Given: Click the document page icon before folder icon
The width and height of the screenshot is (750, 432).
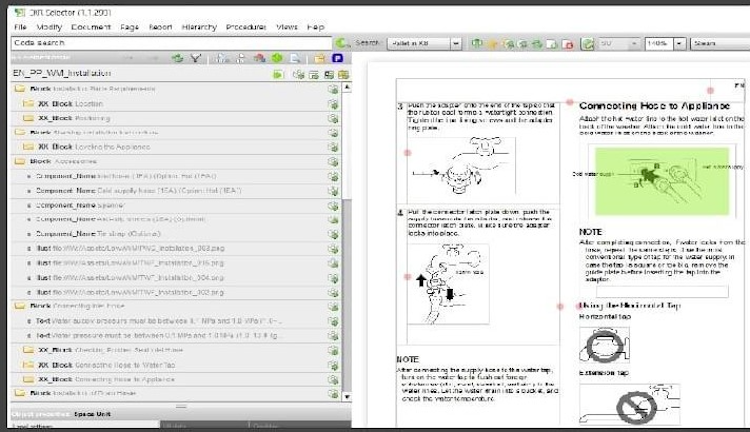Looking at the screenshot, I should tap(296, 58).
